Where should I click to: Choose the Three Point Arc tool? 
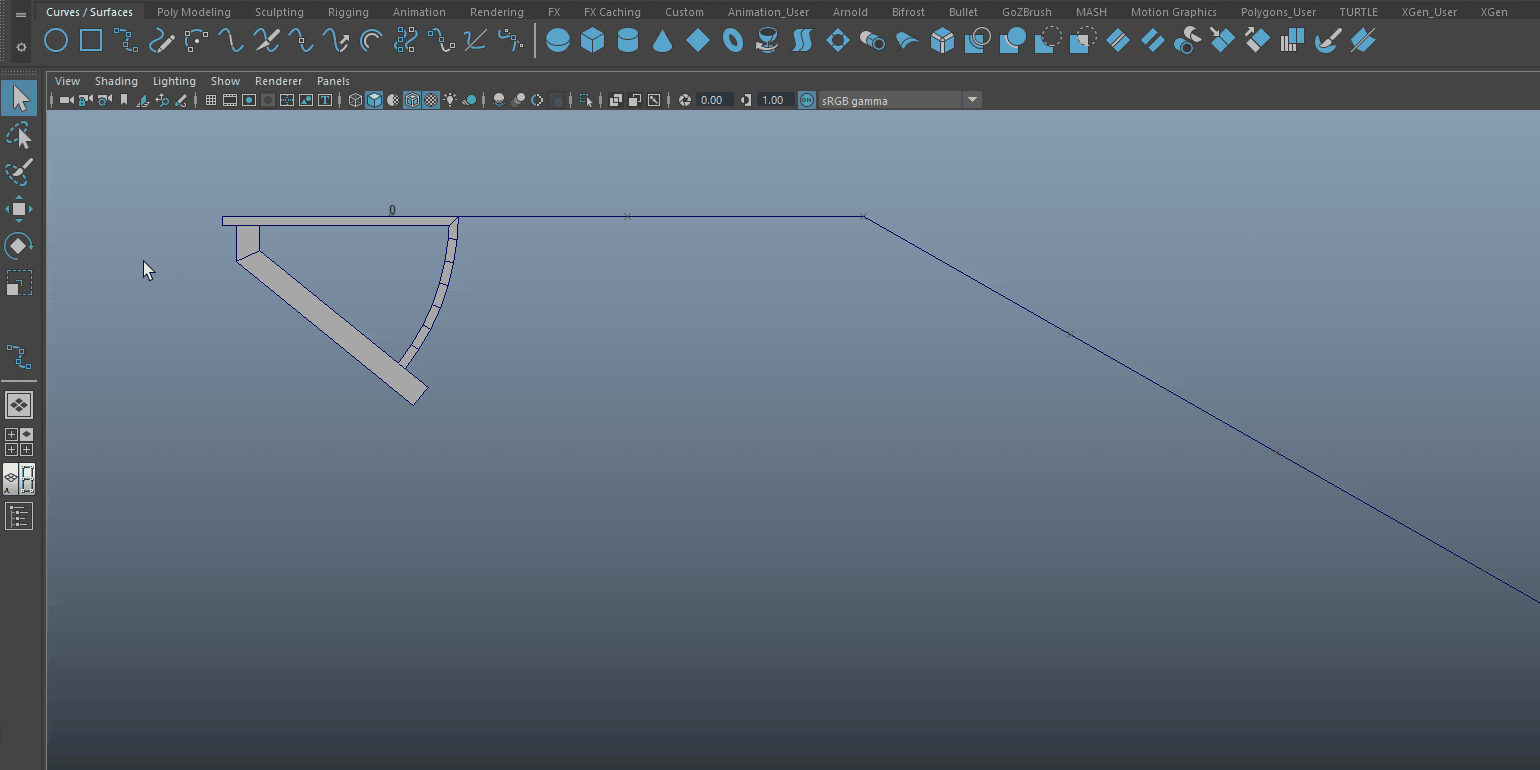click(x=196, y=41)
